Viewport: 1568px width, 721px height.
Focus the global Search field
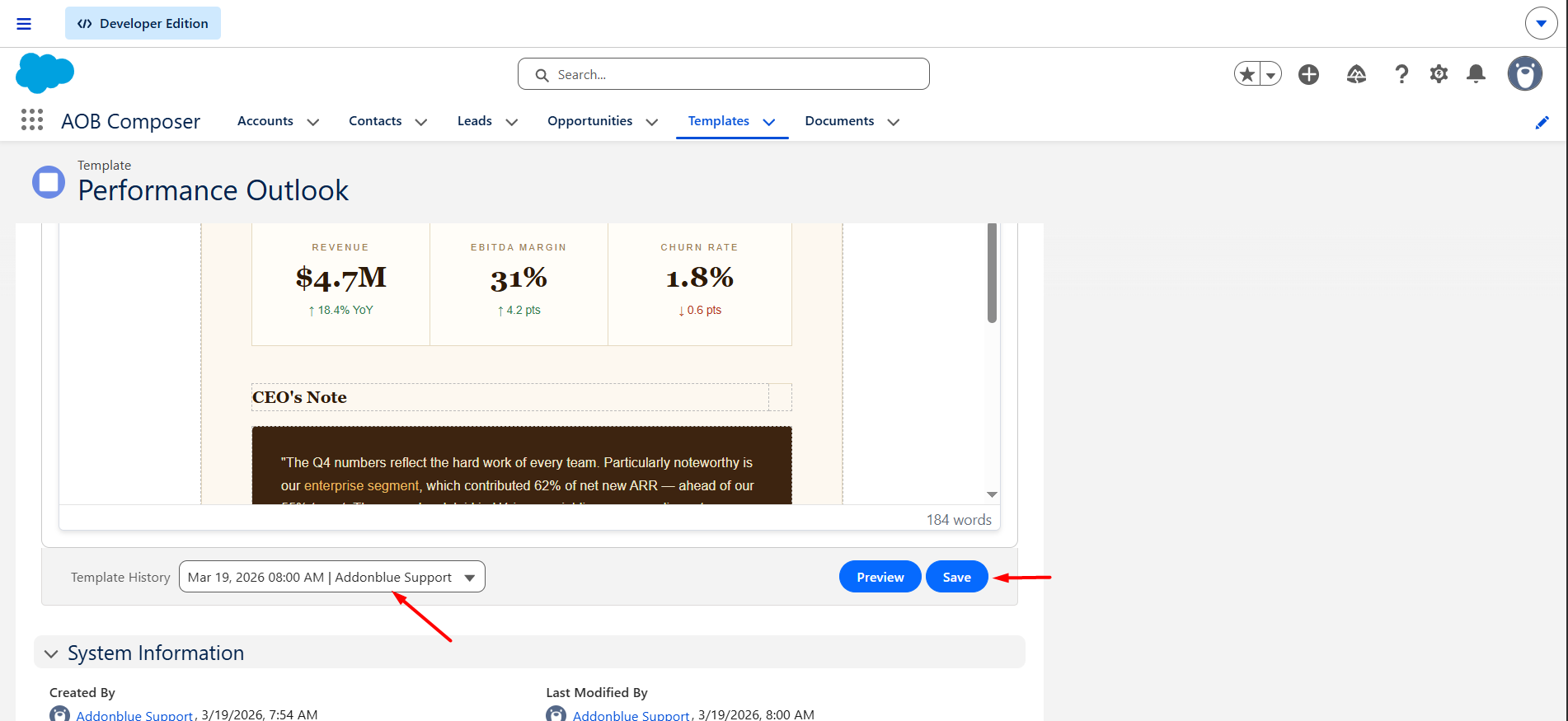[724, 74]
